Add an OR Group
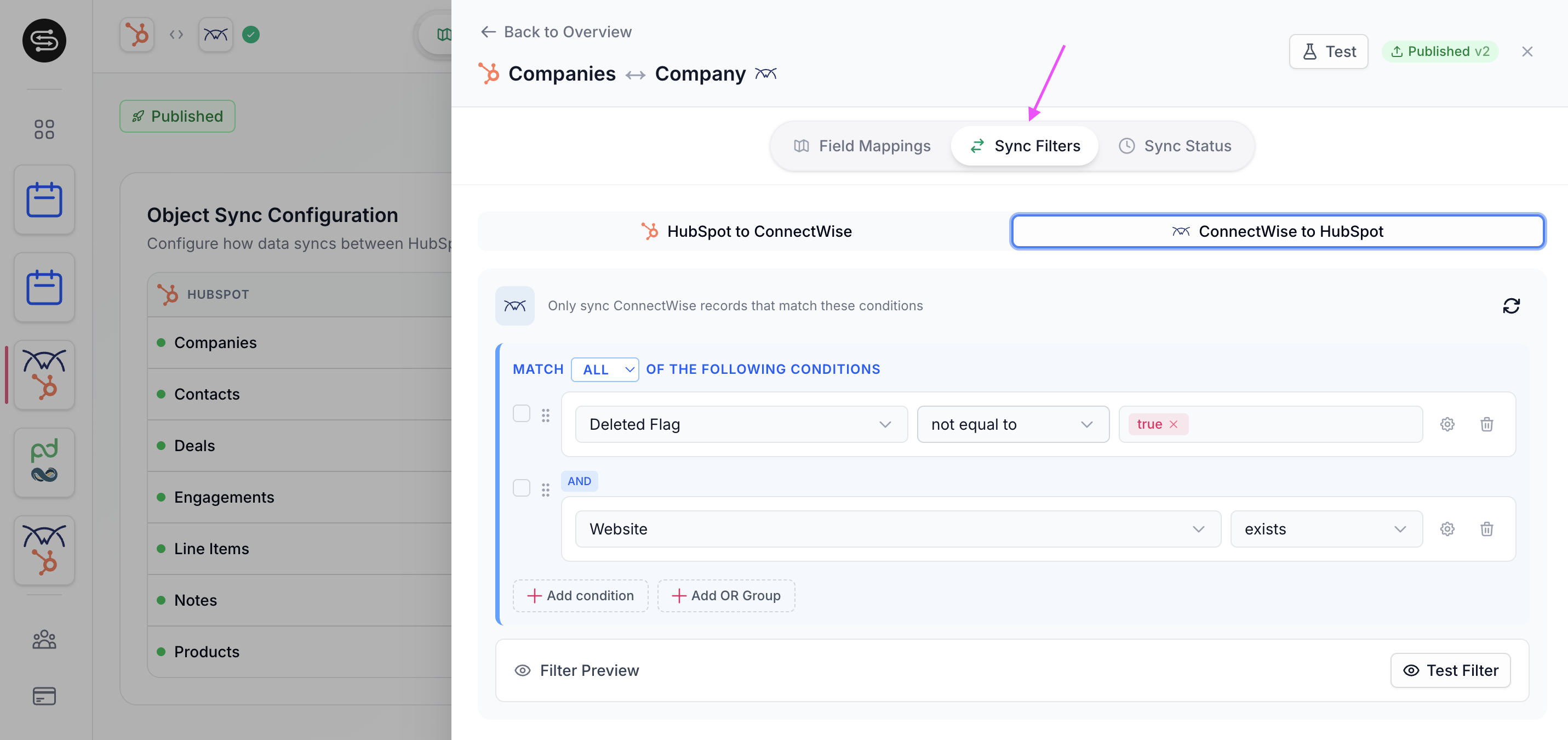 pos(726,596)
